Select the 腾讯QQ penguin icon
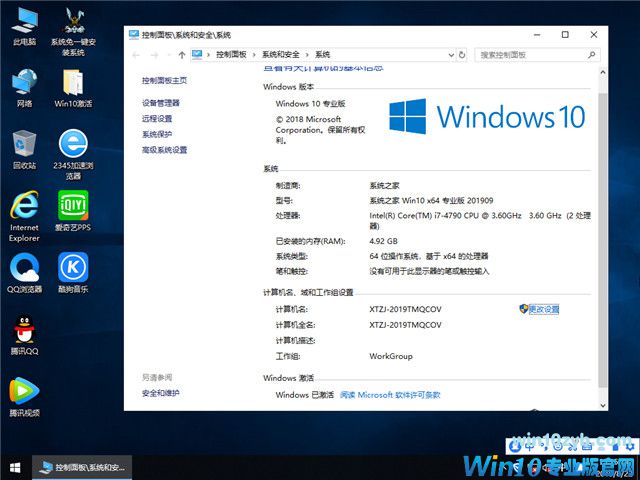 click(24, 335)
